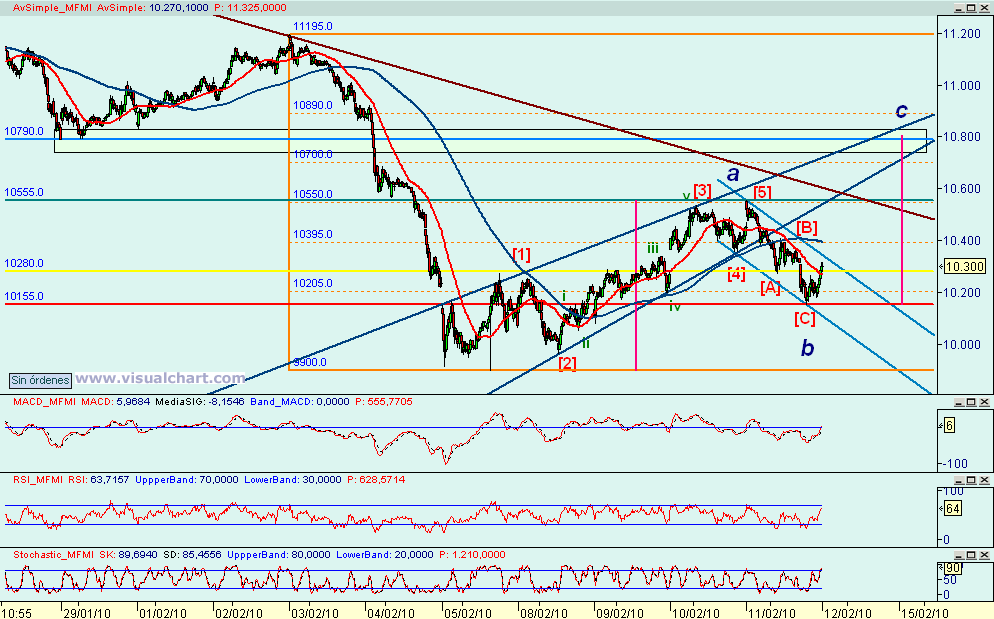Minimize the MACD_MFMI indicator pane
Screen dimensions: 994x619
pos(959,402)
